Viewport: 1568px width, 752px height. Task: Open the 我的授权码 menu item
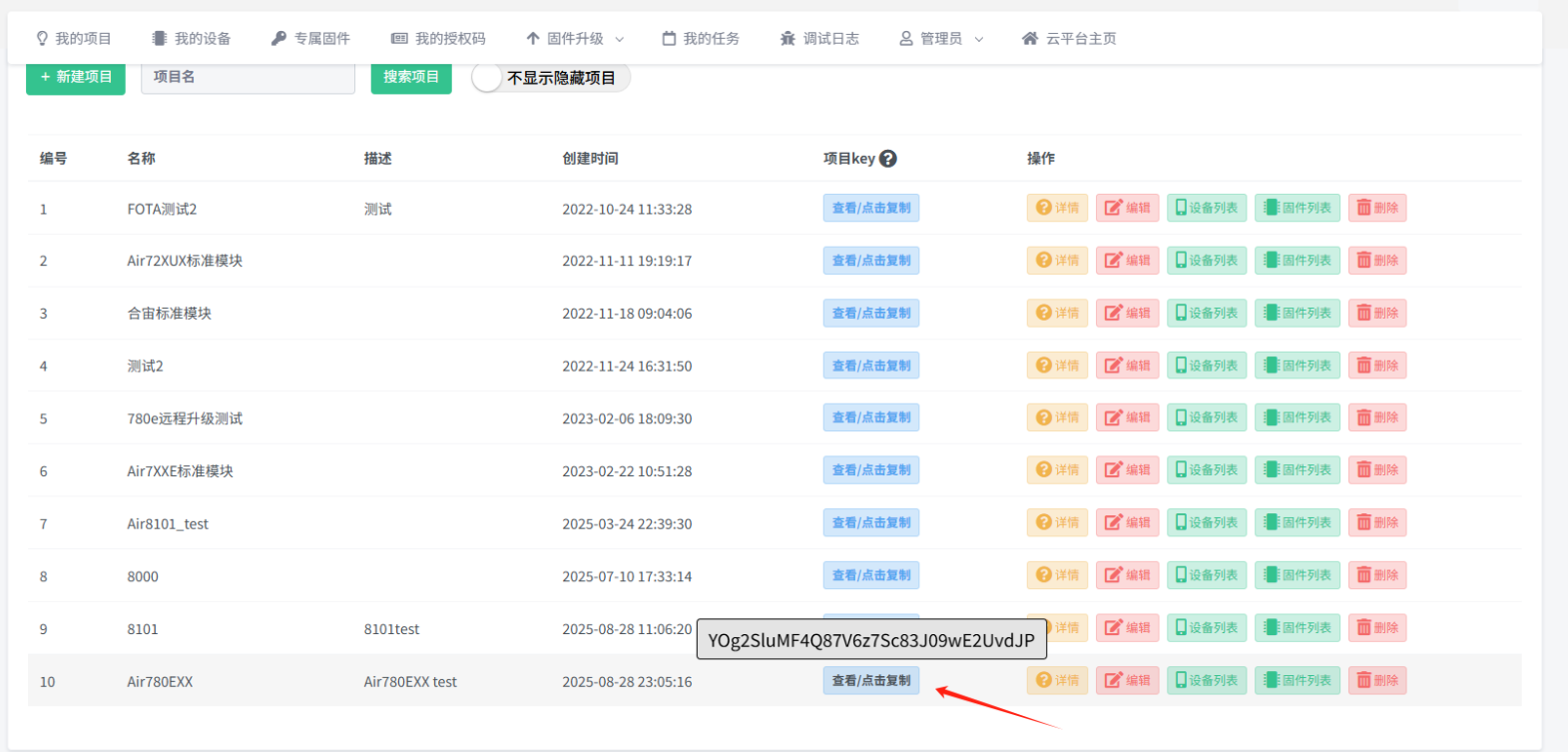coord(438,39)
